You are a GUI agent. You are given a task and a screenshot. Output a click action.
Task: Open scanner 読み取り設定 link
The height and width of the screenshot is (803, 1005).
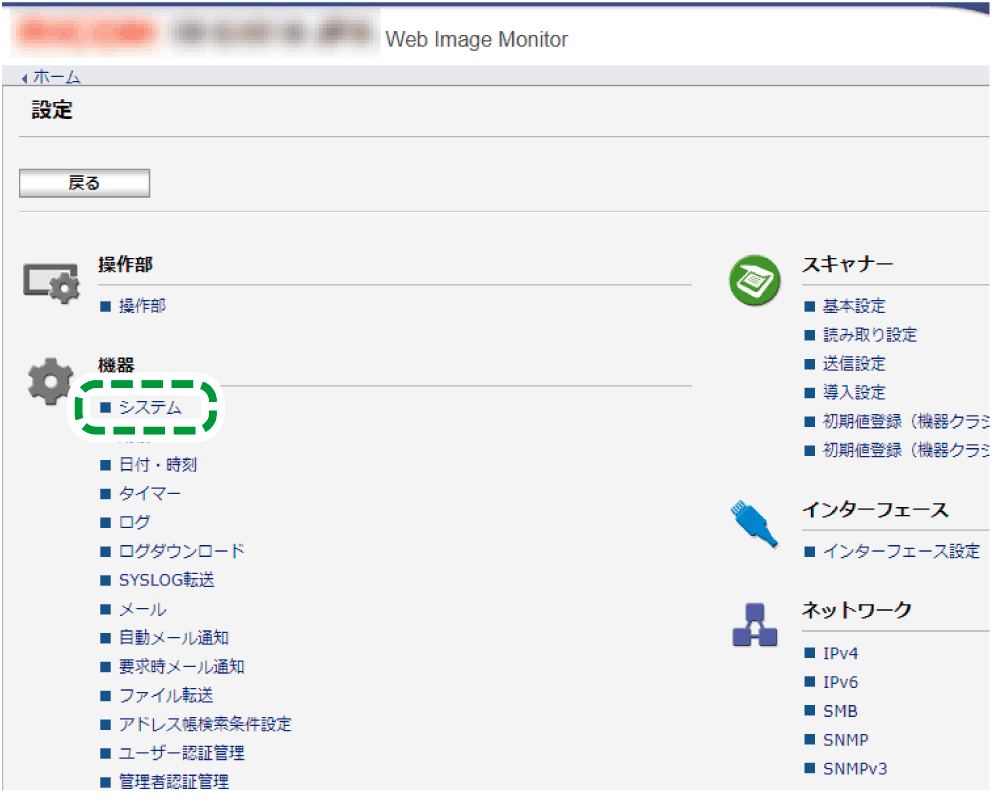869,335
